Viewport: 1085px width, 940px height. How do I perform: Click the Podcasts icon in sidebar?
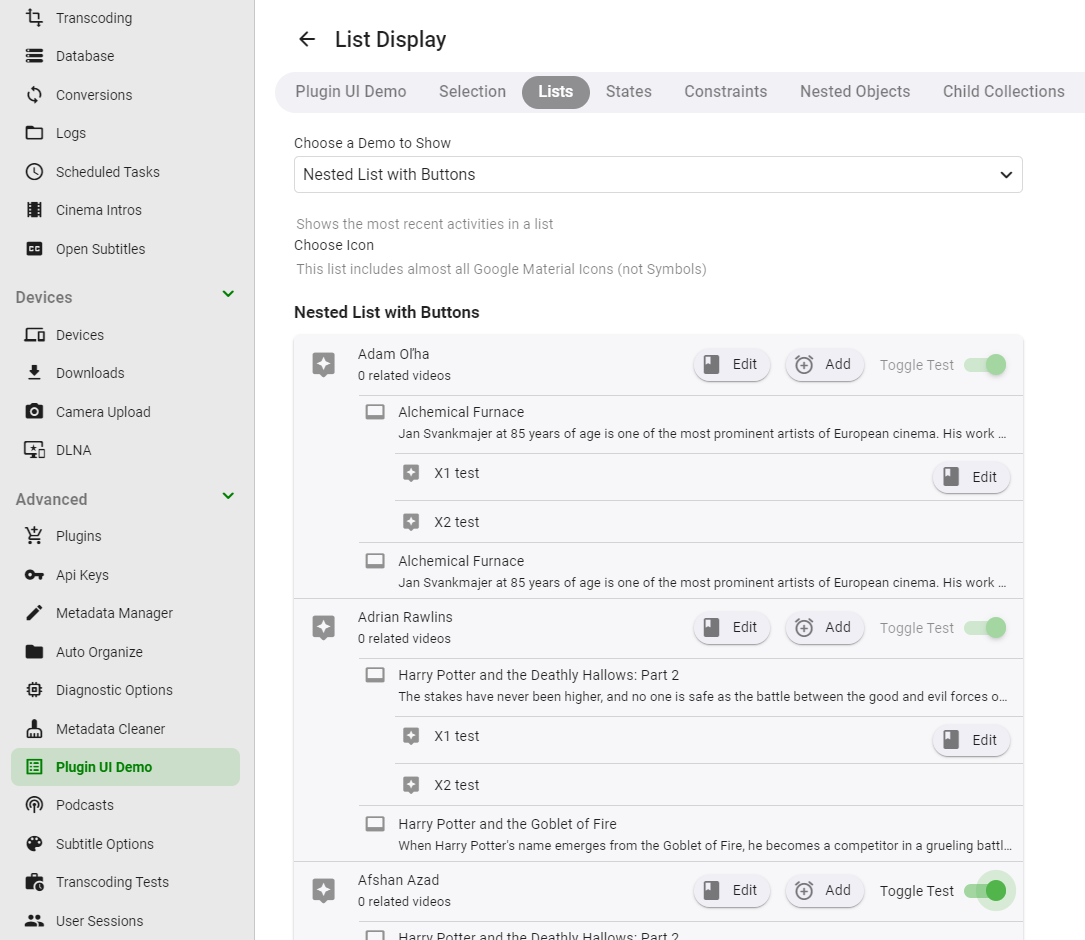click(x=35, y=805)
